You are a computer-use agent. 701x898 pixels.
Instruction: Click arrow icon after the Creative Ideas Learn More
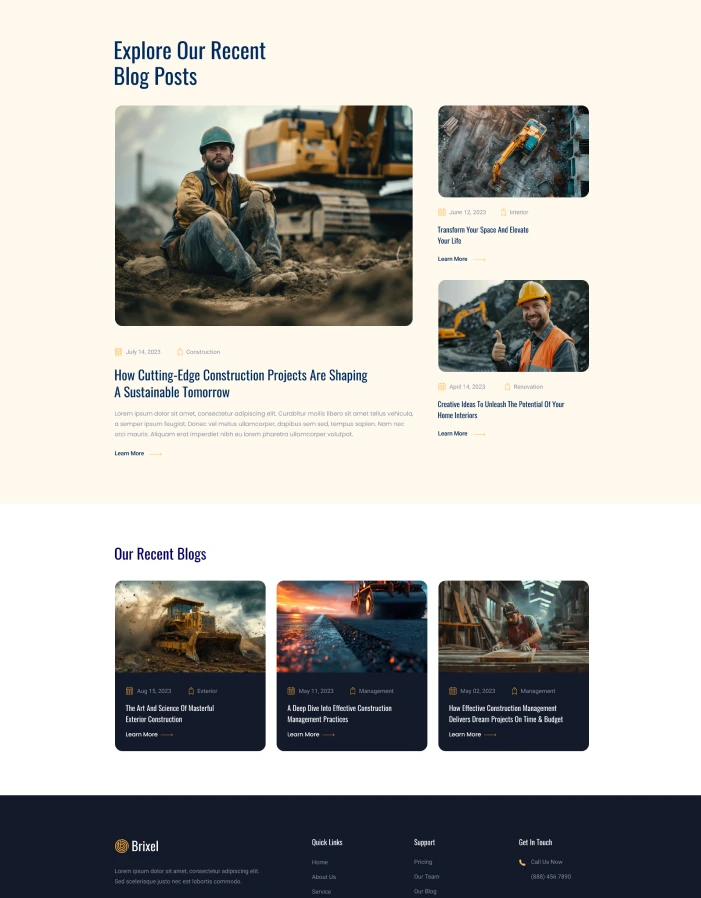pos(479,434)
